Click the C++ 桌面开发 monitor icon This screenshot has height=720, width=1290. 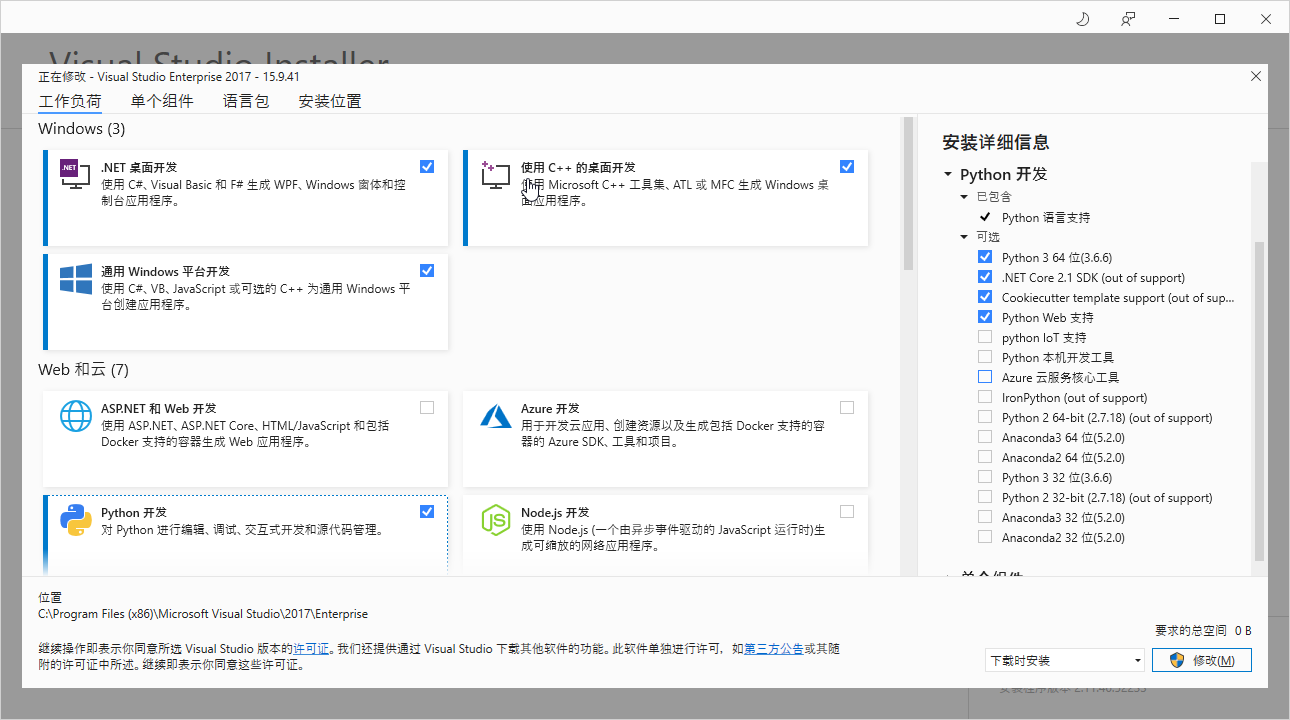point(496,175)
